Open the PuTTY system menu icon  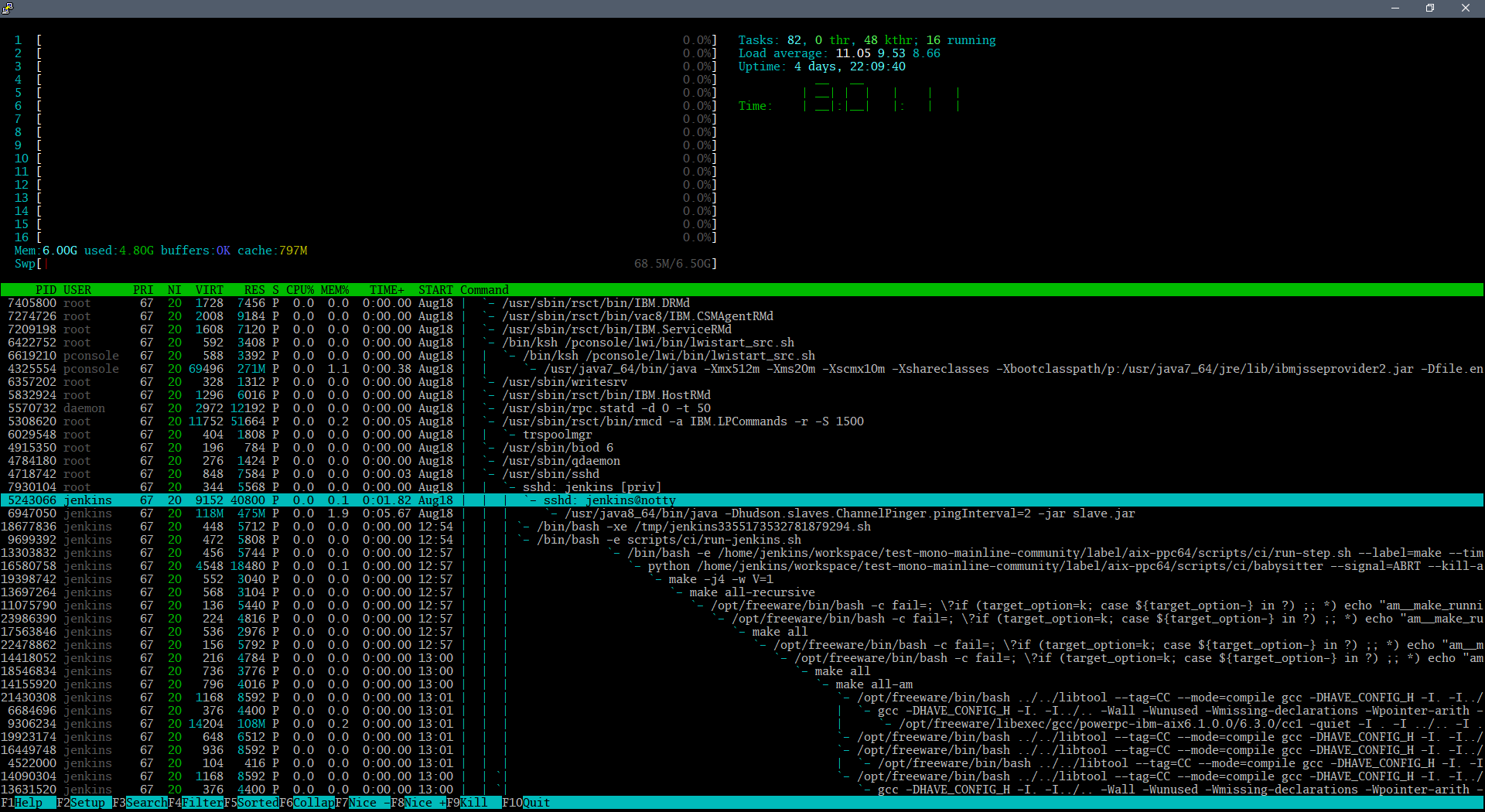click(x=9, y=8)
